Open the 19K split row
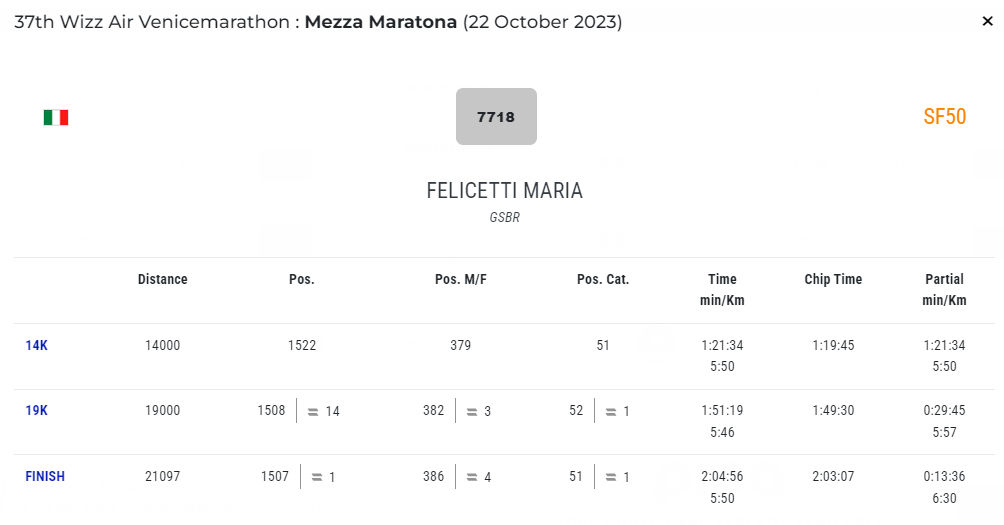 36,411
